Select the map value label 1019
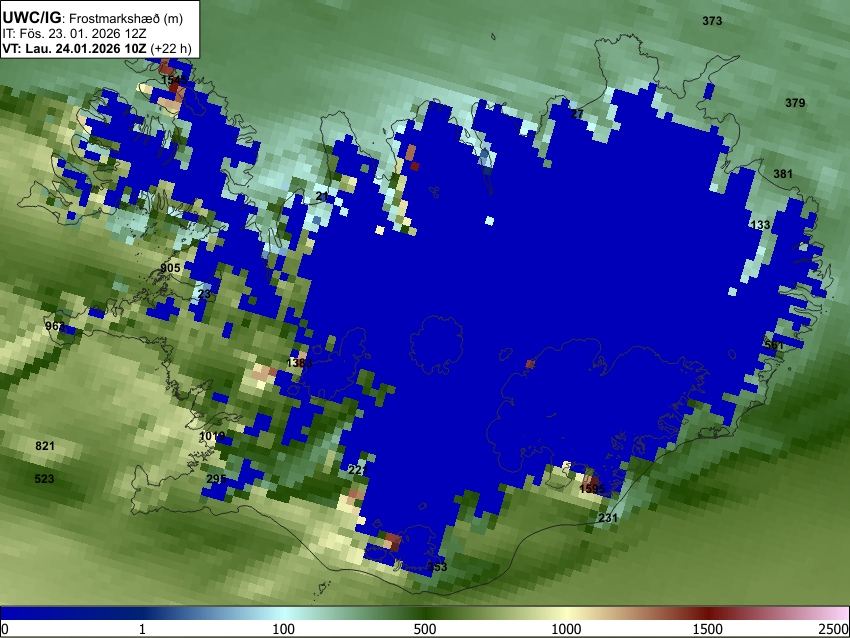 [212, 436]
